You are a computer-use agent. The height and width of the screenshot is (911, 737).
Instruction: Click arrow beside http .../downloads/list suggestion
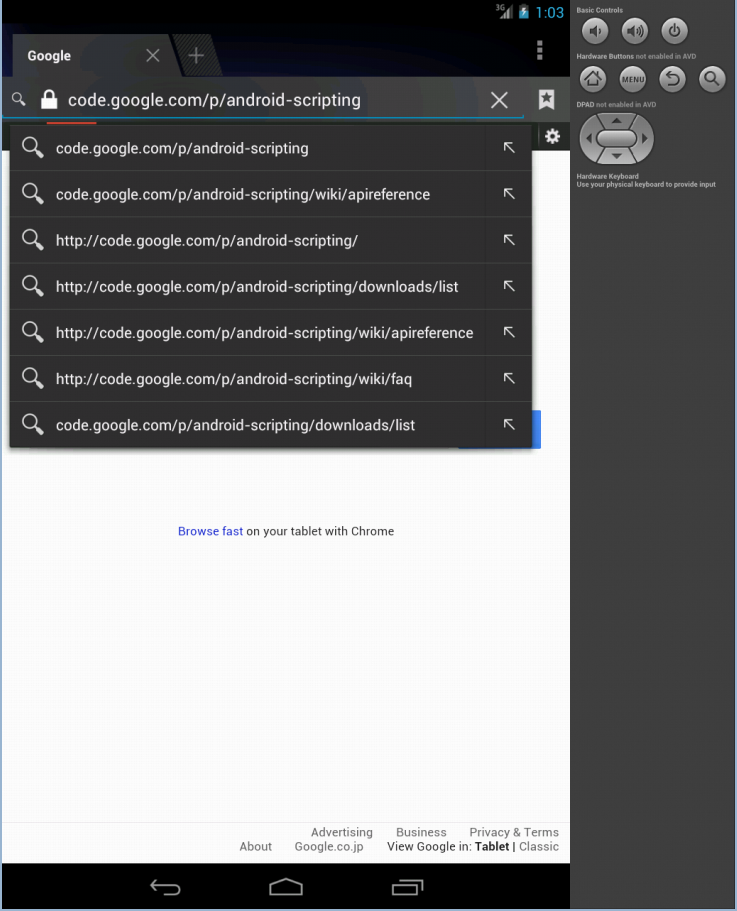[x=509, y=286]
